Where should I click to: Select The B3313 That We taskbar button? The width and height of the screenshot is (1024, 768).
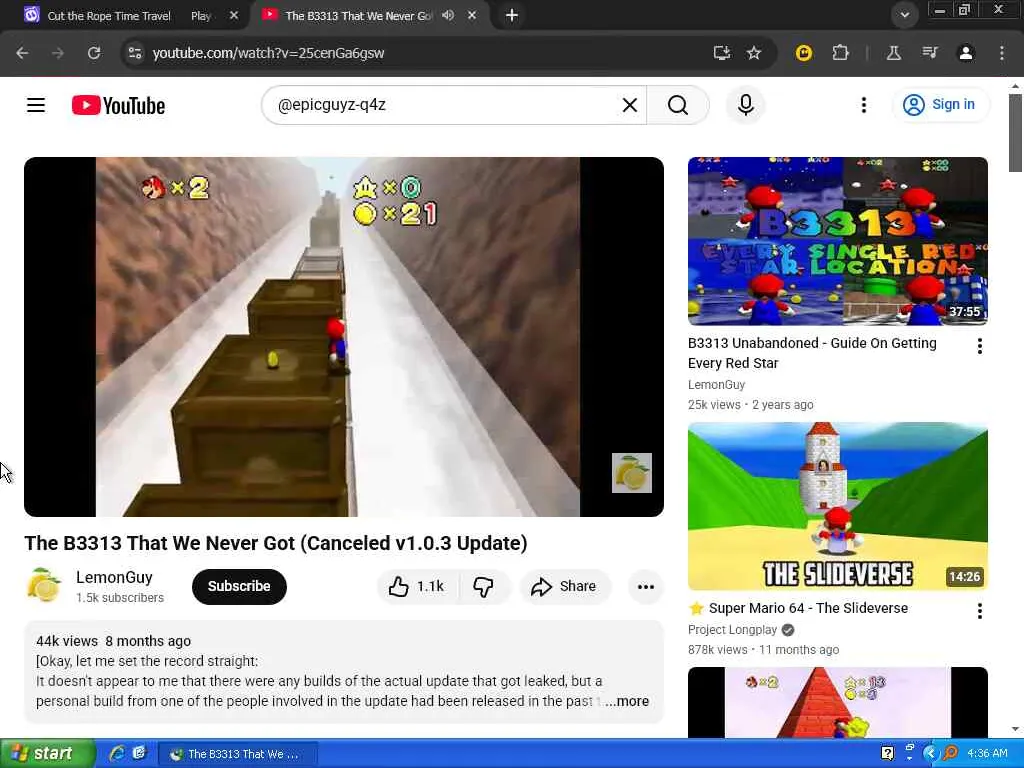coord(238,754)
